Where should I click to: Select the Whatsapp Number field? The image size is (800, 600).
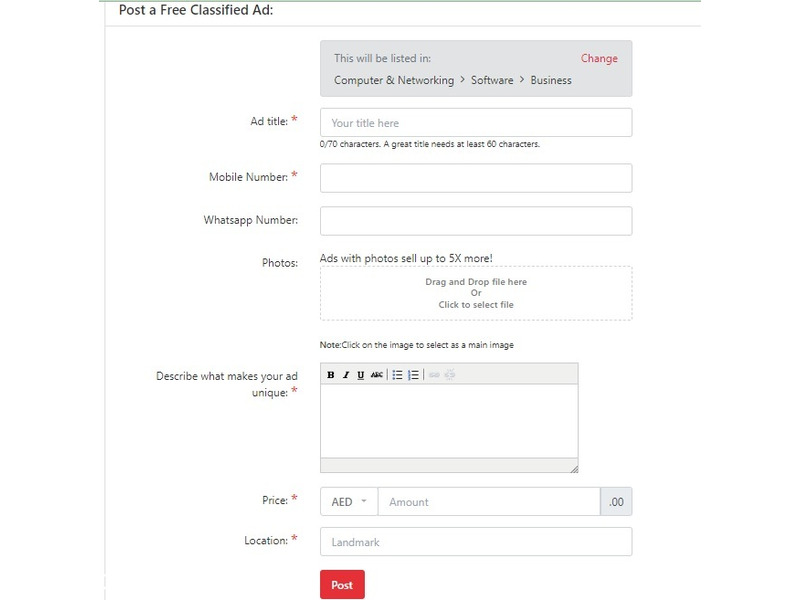coord(476,221)
